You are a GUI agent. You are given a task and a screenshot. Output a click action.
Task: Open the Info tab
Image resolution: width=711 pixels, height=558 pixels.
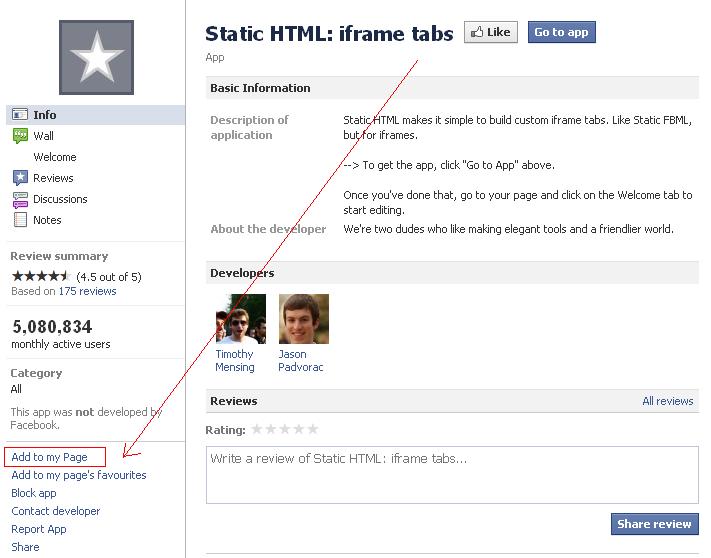[x=96, y=115]
